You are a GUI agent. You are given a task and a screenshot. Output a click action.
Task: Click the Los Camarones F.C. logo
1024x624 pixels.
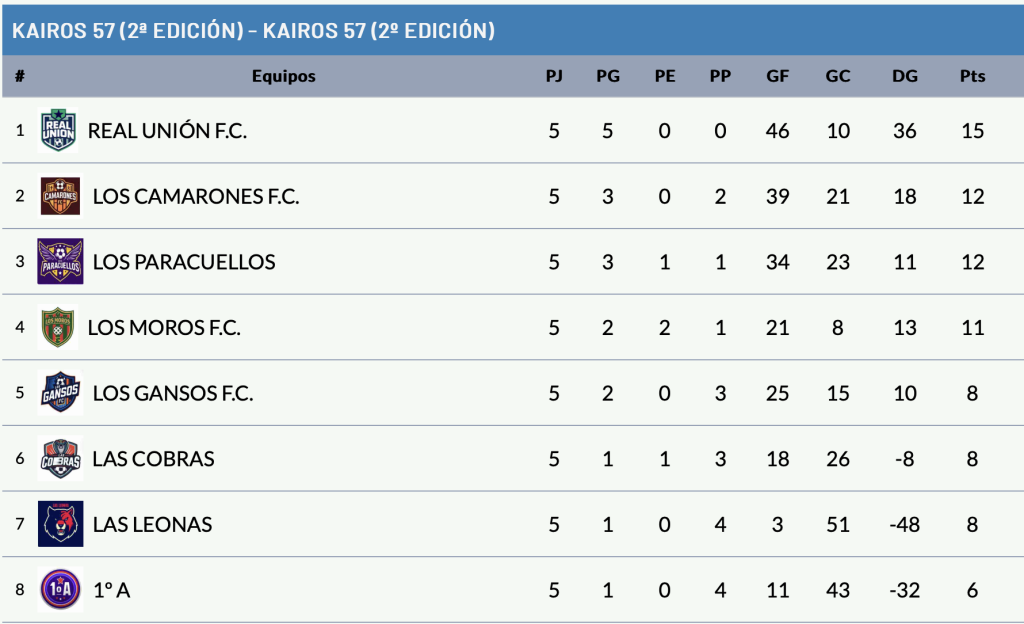coord(60,196)
